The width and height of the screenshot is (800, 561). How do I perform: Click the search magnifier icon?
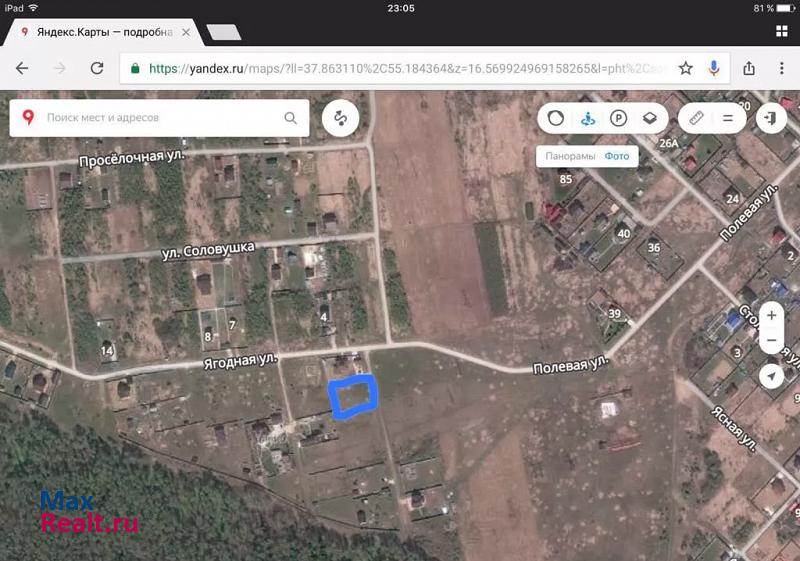click(x=291, y=118)
